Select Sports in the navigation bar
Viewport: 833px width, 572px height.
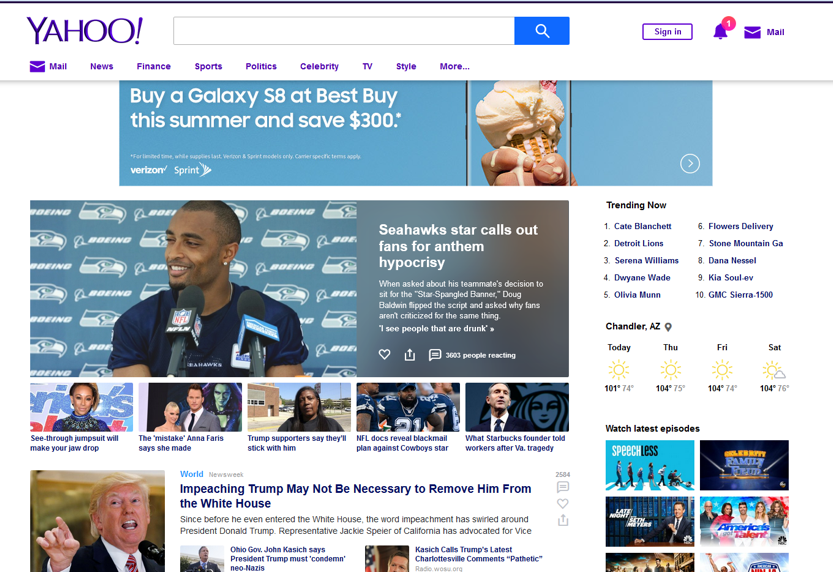click(x=208, y=67)
